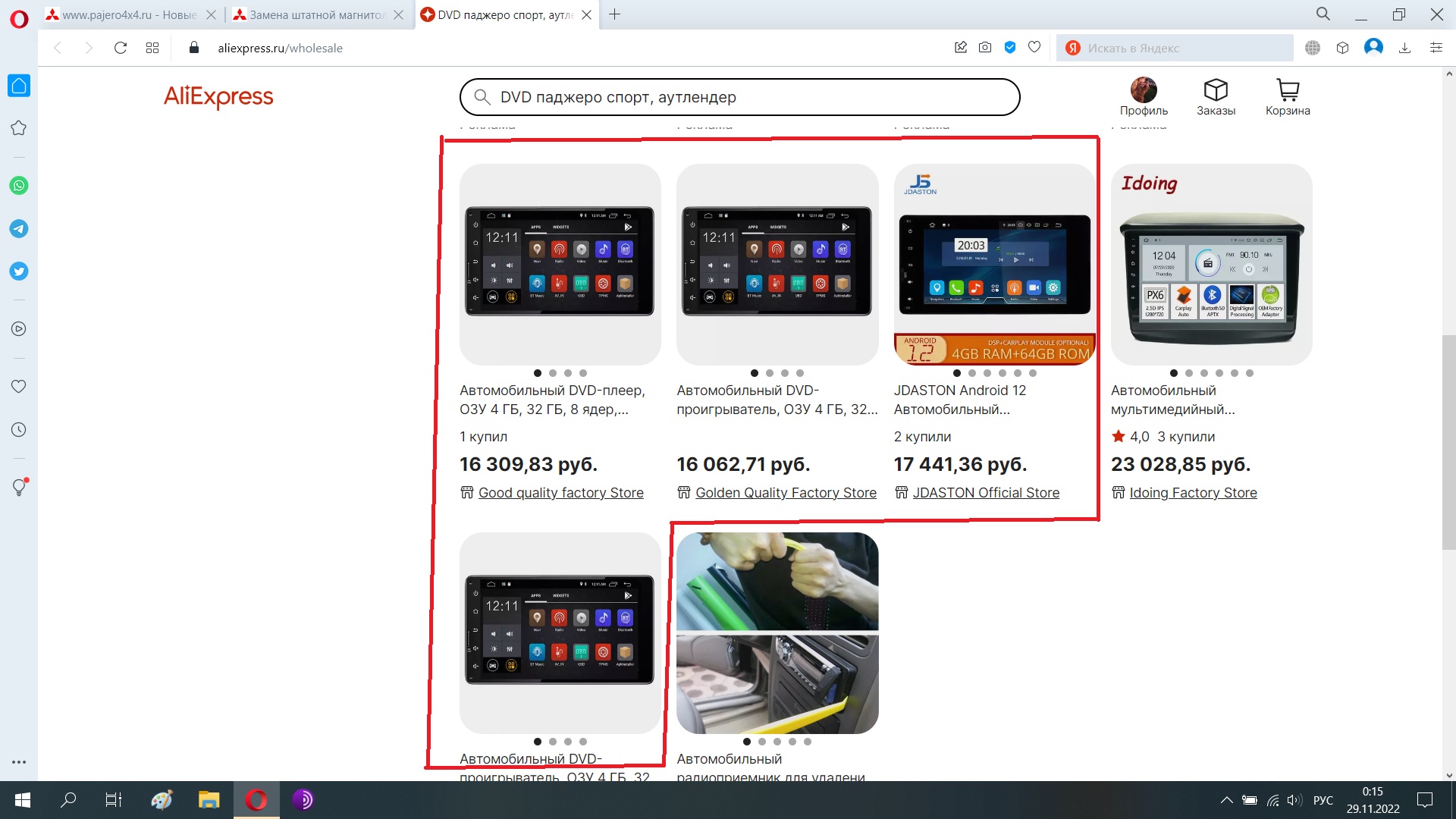Click AliExpress search field
The width and height of the screenshot is (1456, 819).
pos(739,97)
